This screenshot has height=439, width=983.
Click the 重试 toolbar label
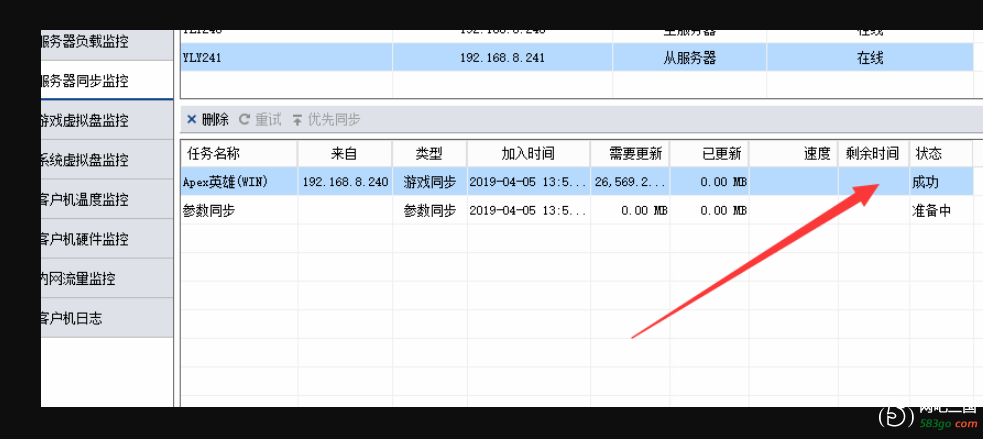coord(268,119)
